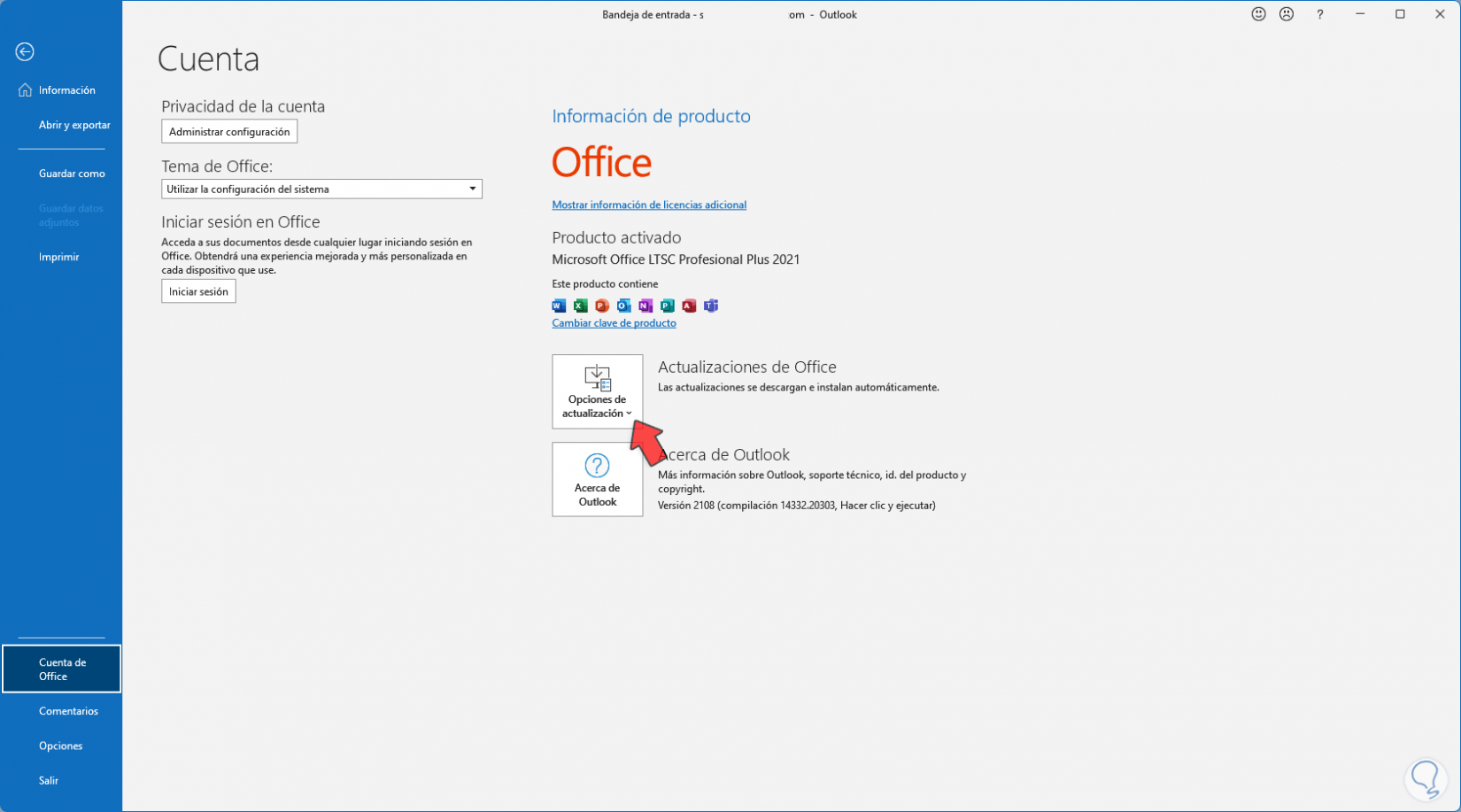Click Cambiar clave de producto link
This screenshot has width=1461, height=812.
click(x=614, y=323)
